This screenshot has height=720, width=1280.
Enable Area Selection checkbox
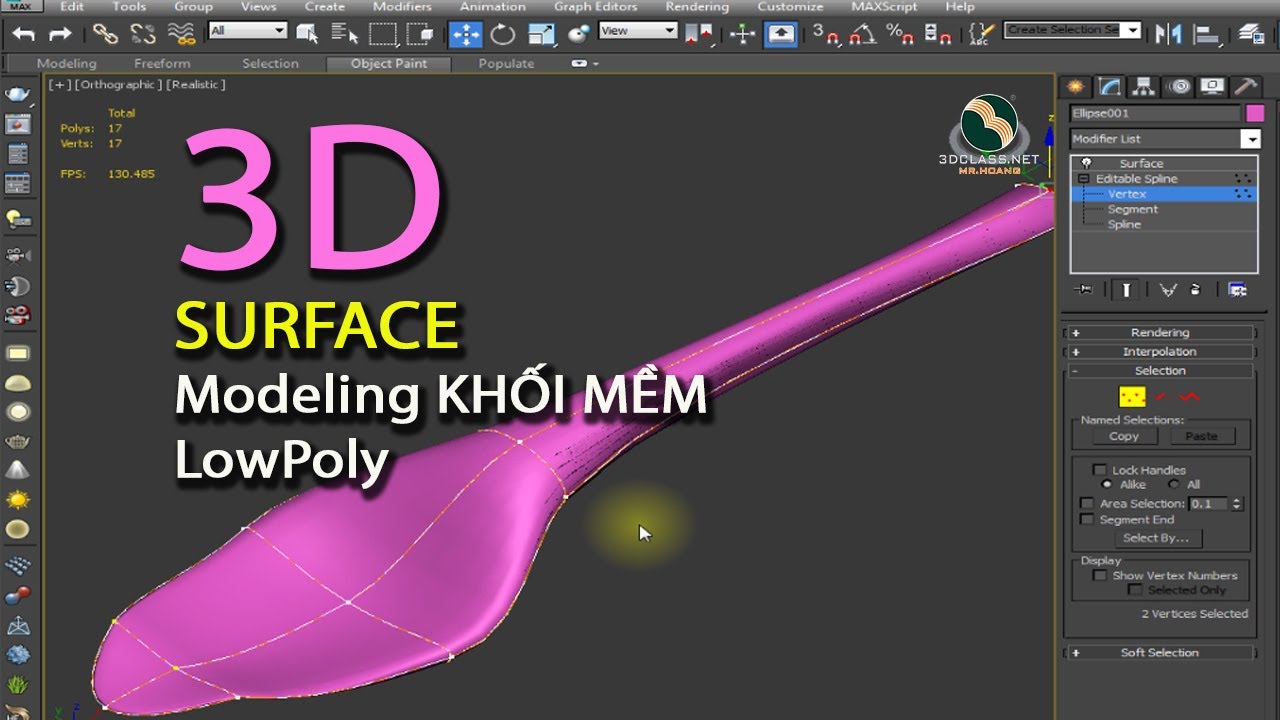click(x=1087, y=504)
